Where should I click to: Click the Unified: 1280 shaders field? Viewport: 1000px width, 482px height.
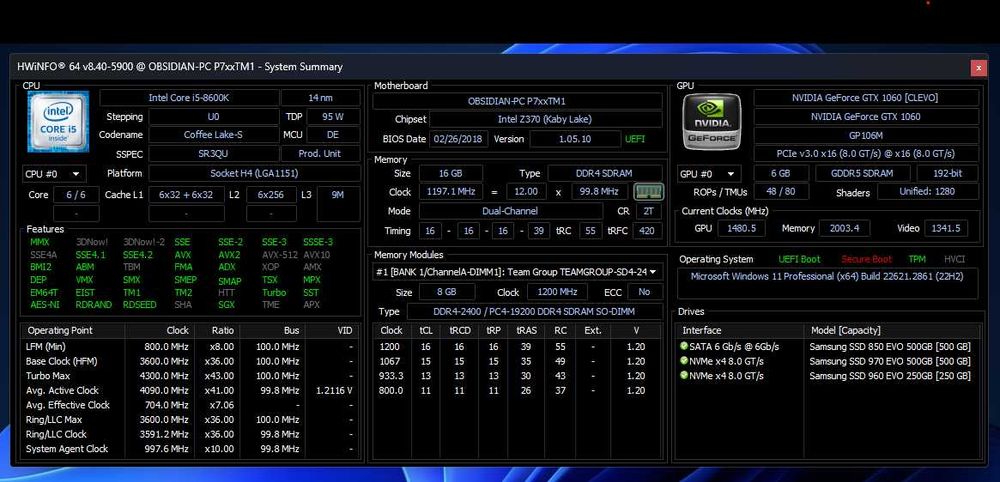point(928,192)
